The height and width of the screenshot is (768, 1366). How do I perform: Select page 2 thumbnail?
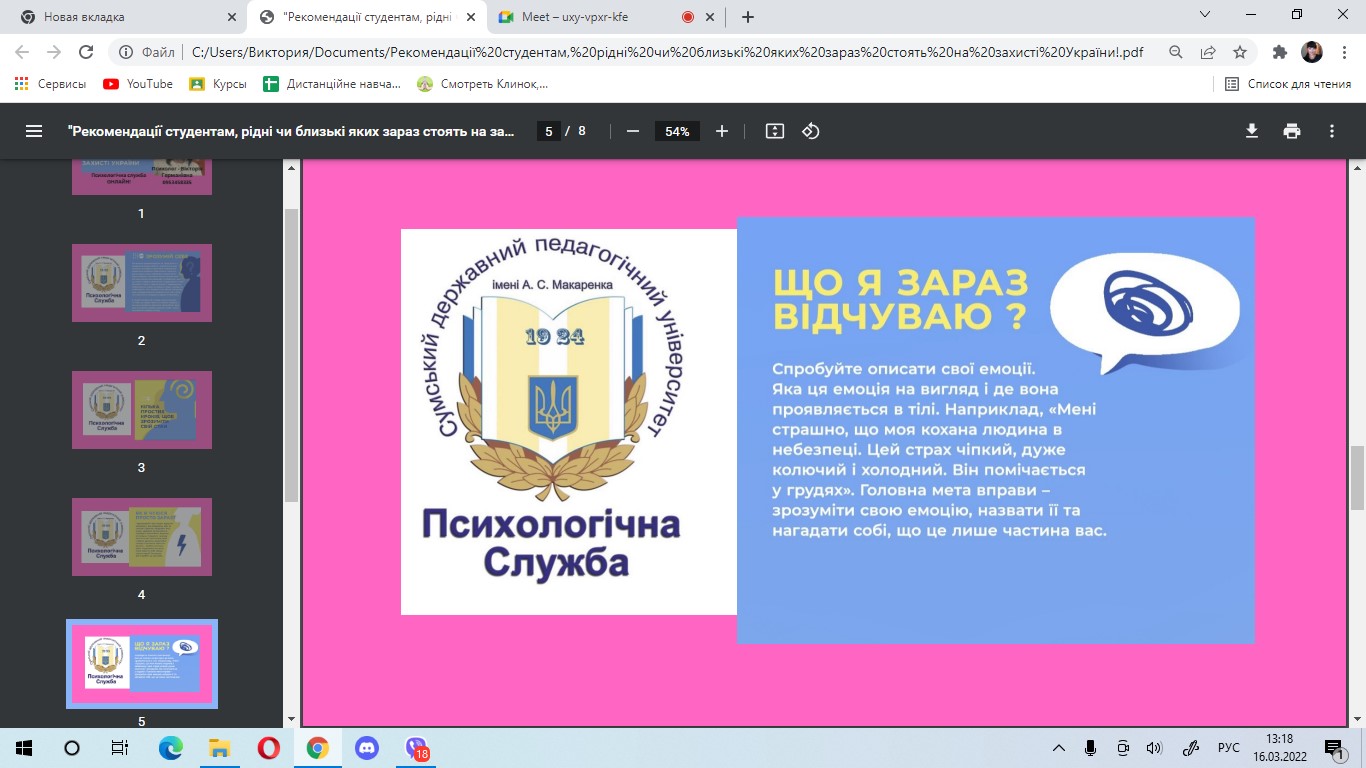(141, 282)
